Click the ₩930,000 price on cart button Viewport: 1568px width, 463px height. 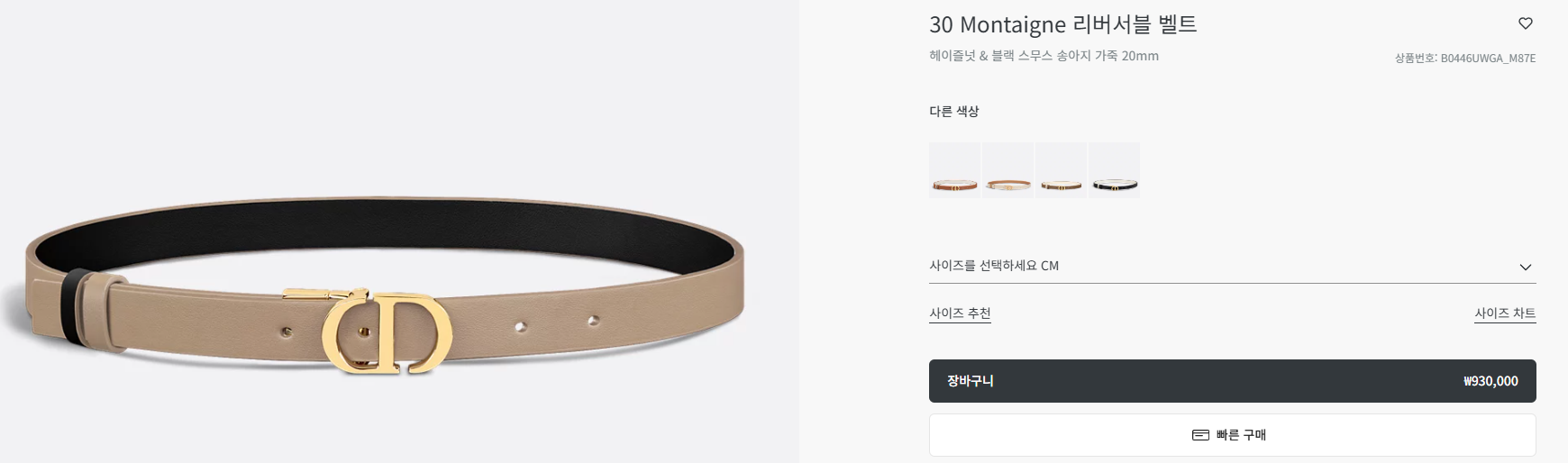tap(1491, 381)
